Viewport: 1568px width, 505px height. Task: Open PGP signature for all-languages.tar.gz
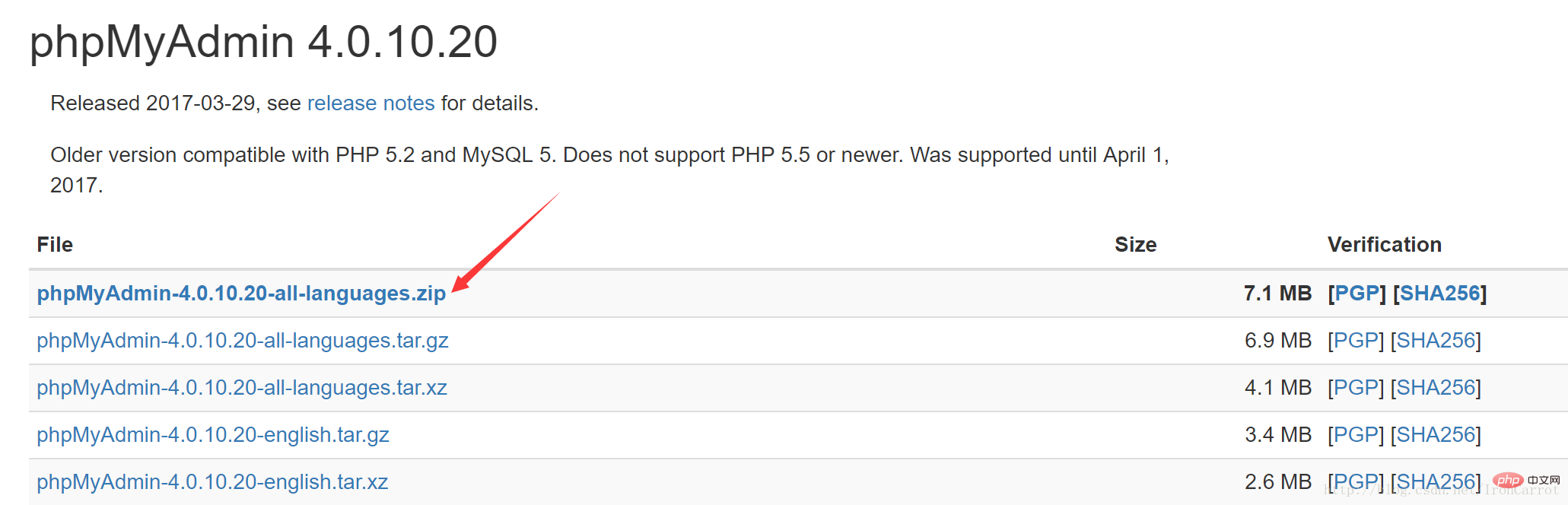coord(1356,340)
